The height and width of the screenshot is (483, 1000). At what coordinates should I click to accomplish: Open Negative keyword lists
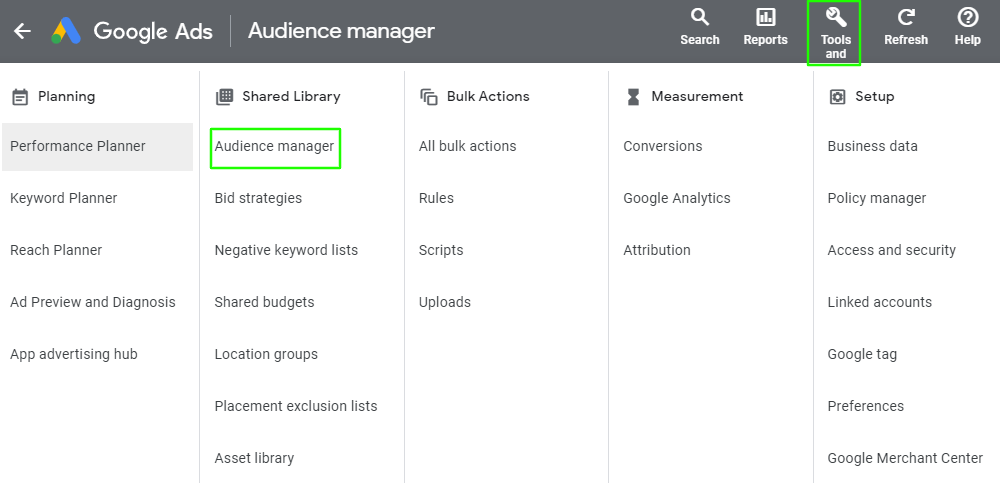point(286,250)
